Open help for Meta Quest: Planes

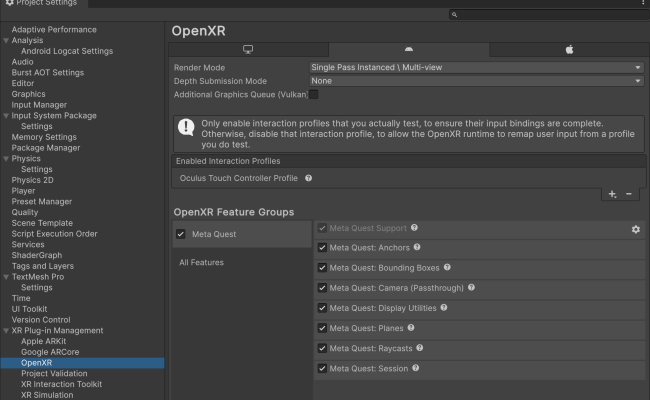(x=411, y=327)
